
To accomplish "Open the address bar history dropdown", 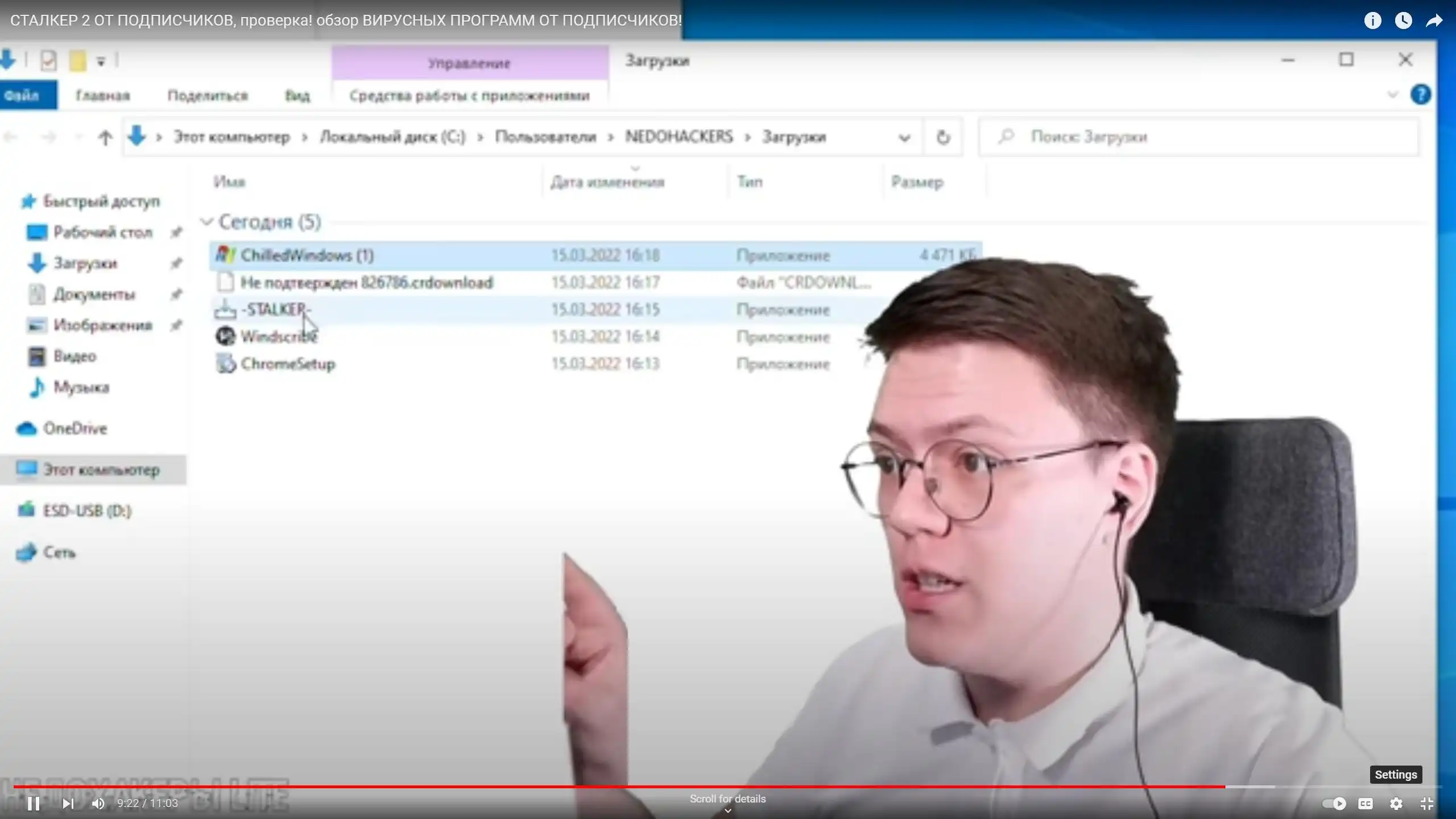I will [x=904, y=137].
